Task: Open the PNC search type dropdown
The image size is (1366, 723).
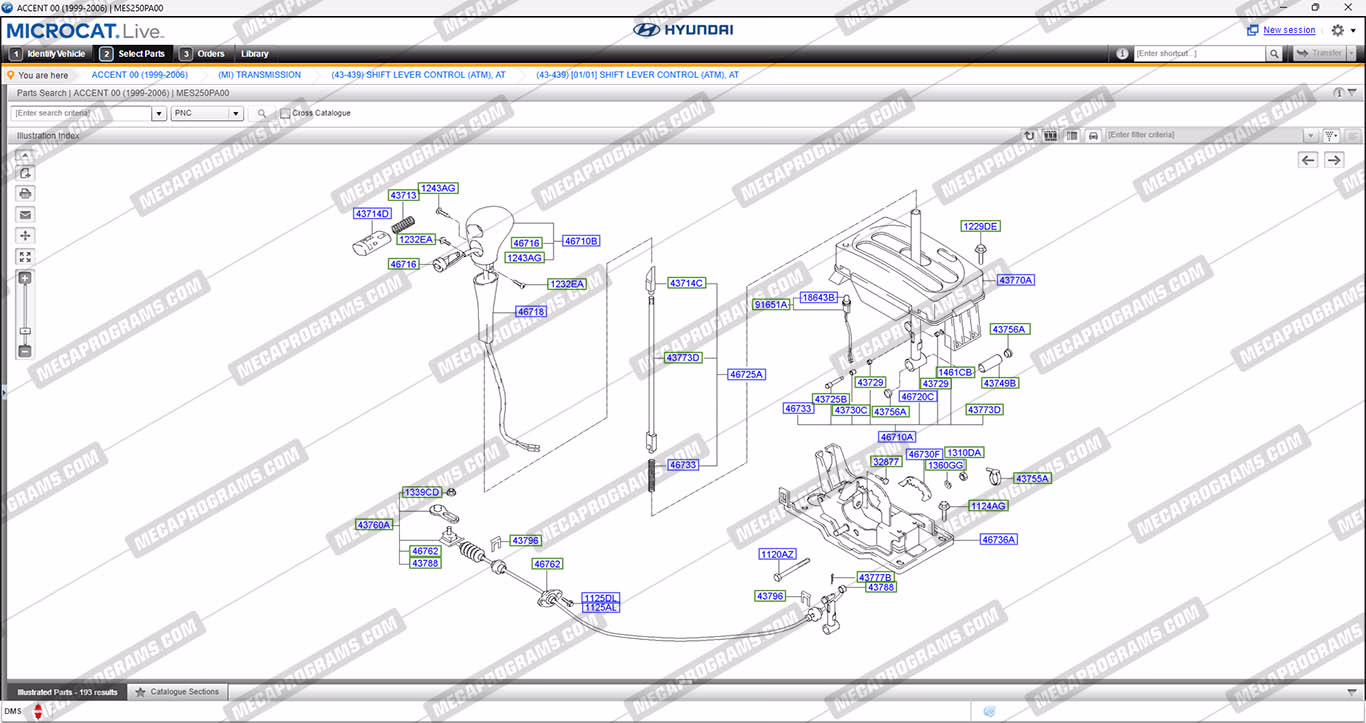Action: click(x=236, y=114)
